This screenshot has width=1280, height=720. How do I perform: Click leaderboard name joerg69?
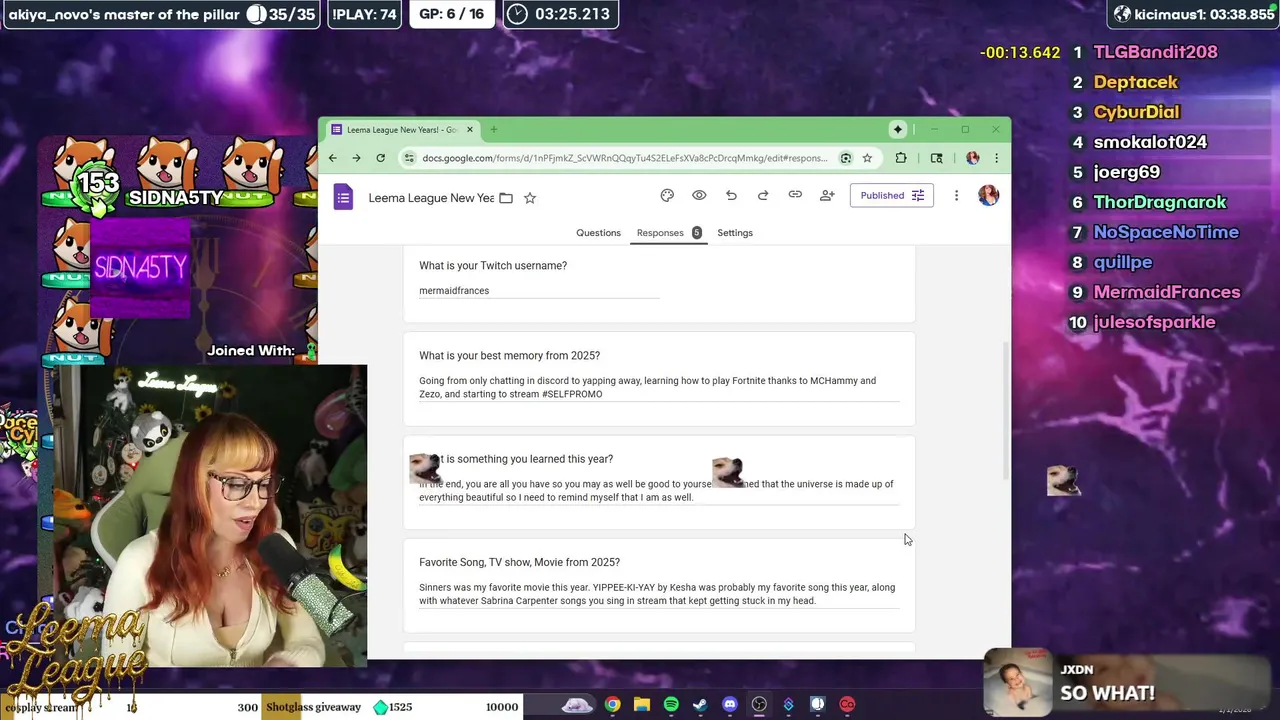(1126, 172)
